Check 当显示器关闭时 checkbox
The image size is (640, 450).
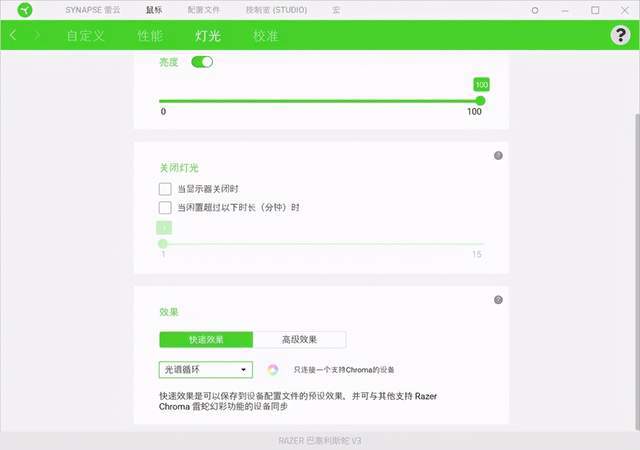point(165,189)
